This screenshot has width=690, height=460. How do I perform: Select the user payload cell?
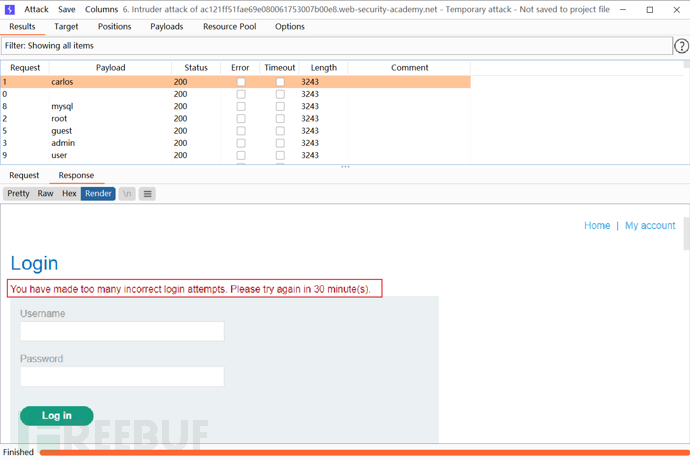[110, 155]
